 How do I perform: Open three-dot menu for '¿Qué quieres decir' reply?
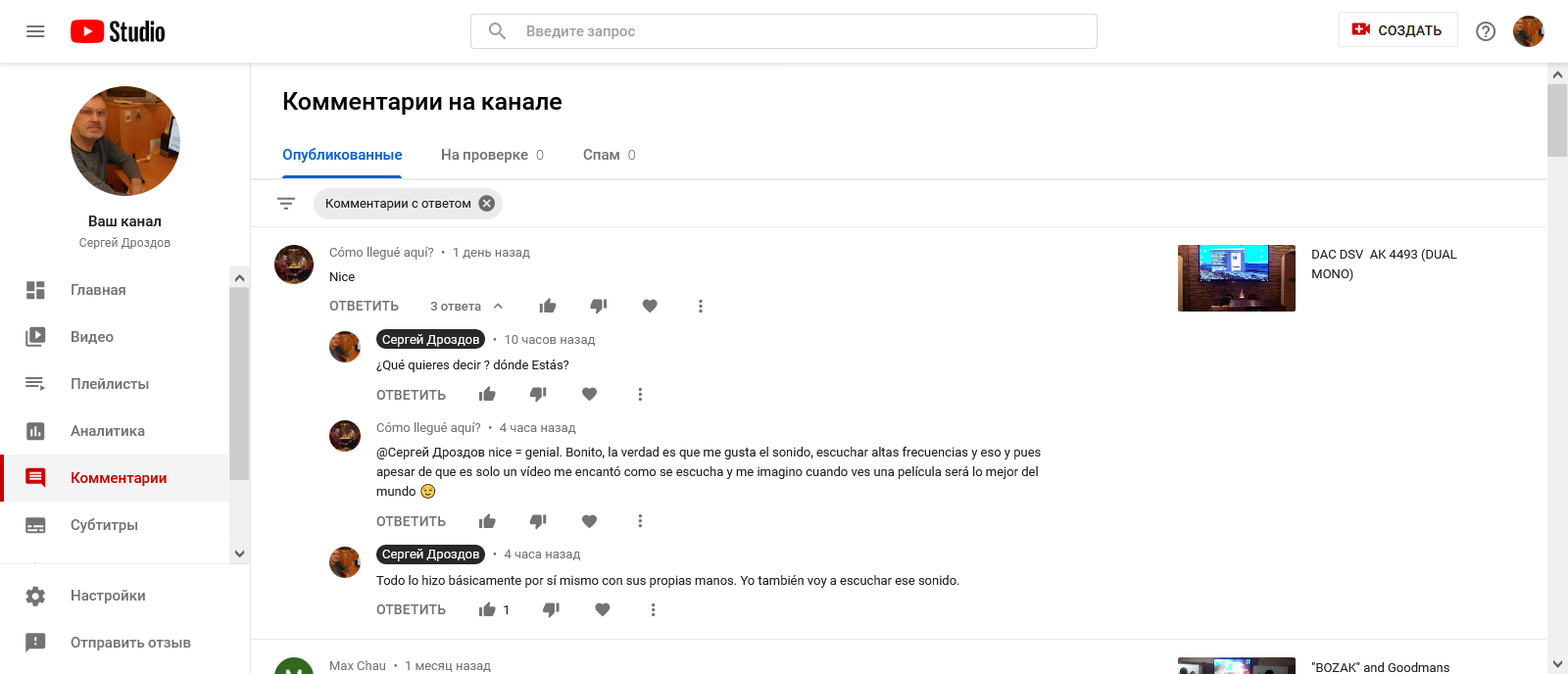click(640, 395)
